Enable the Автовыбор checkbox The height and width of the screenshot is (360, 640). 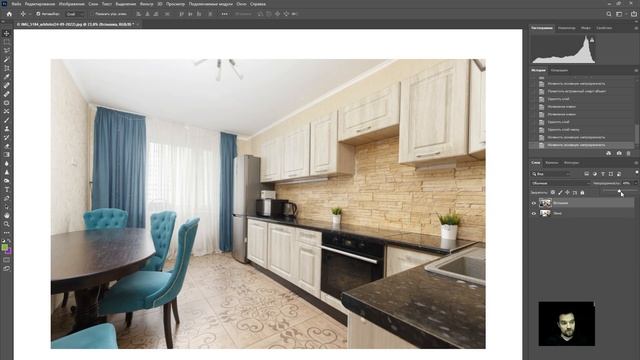click(38, 14)
